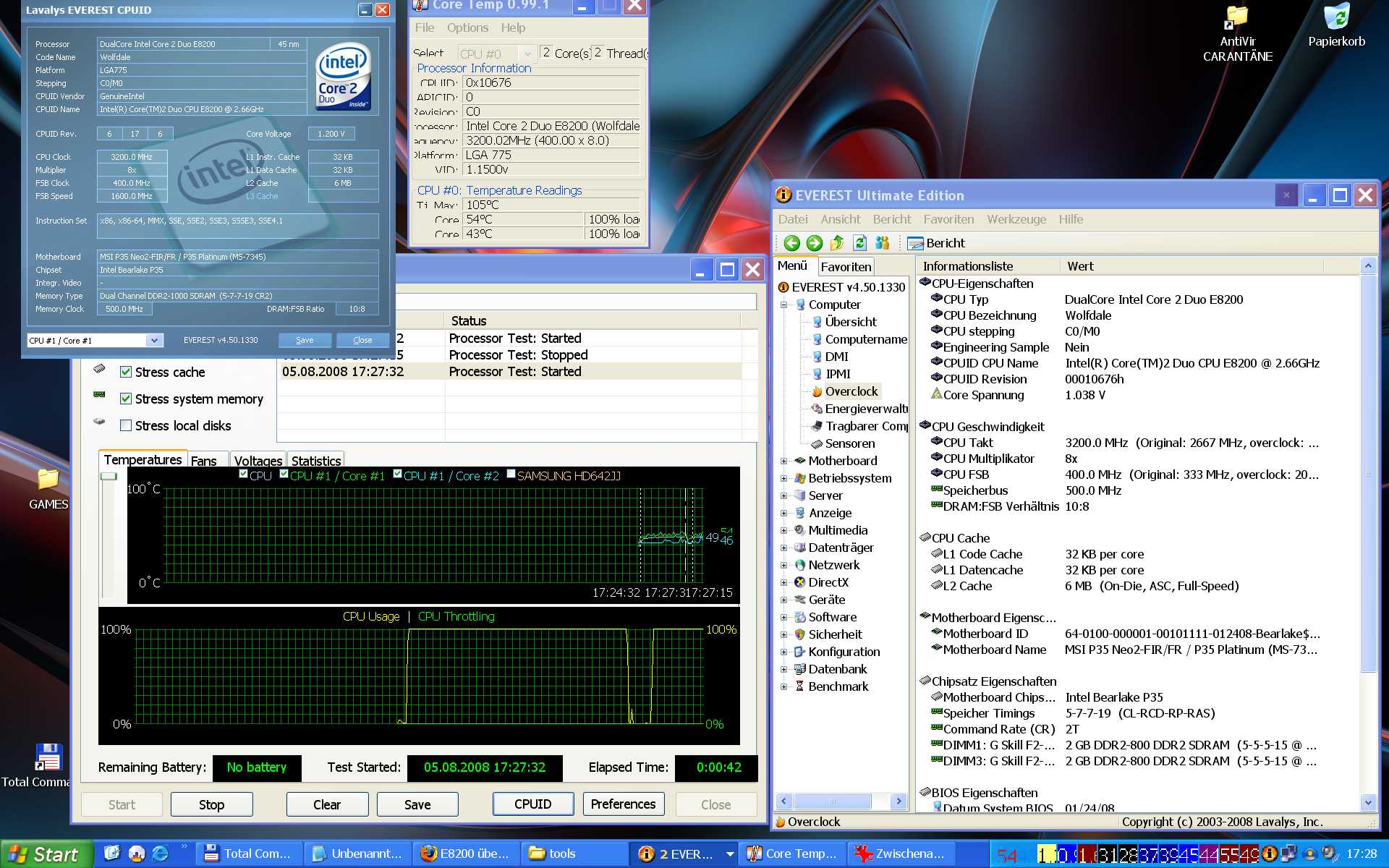This screenshot has height=868, width=1389.
Task: Click the laptop icon for Tragbarer Computer
Action: 817,426
